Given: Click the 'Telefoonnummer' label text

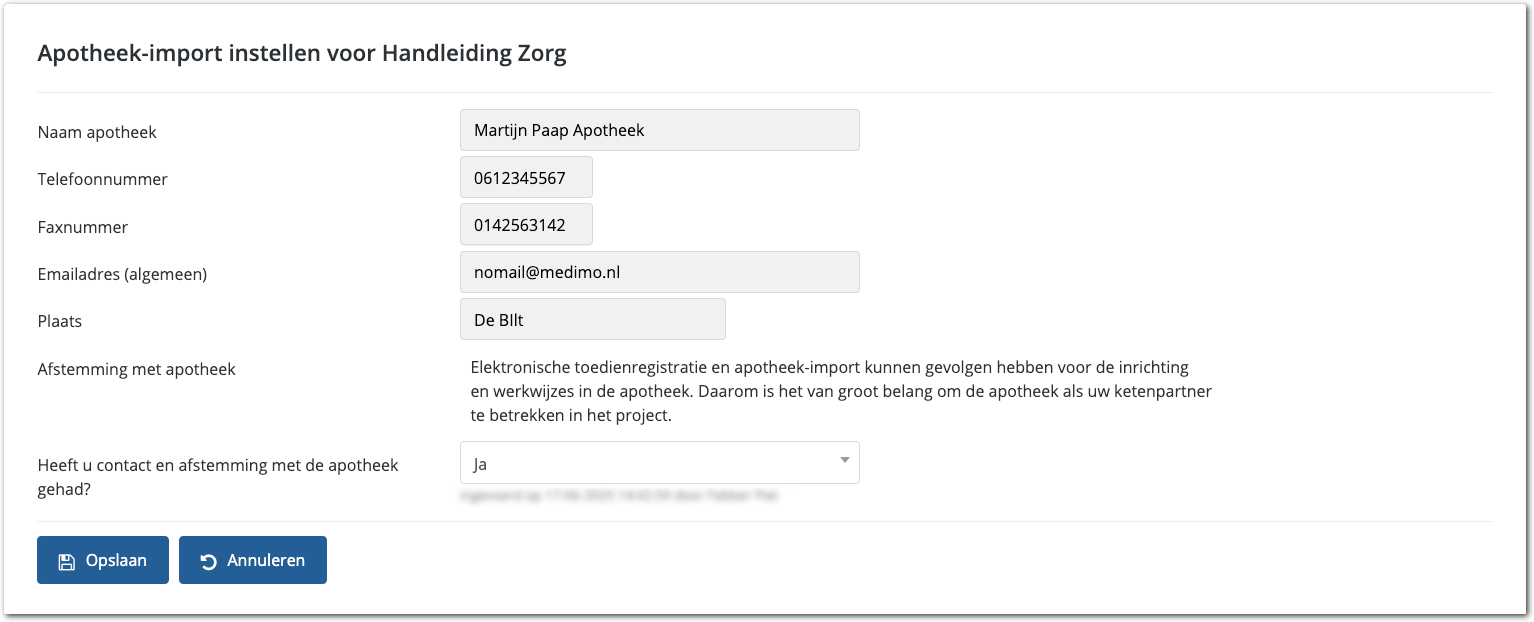Looking at the screenshot, I should (x=102, y=180).
